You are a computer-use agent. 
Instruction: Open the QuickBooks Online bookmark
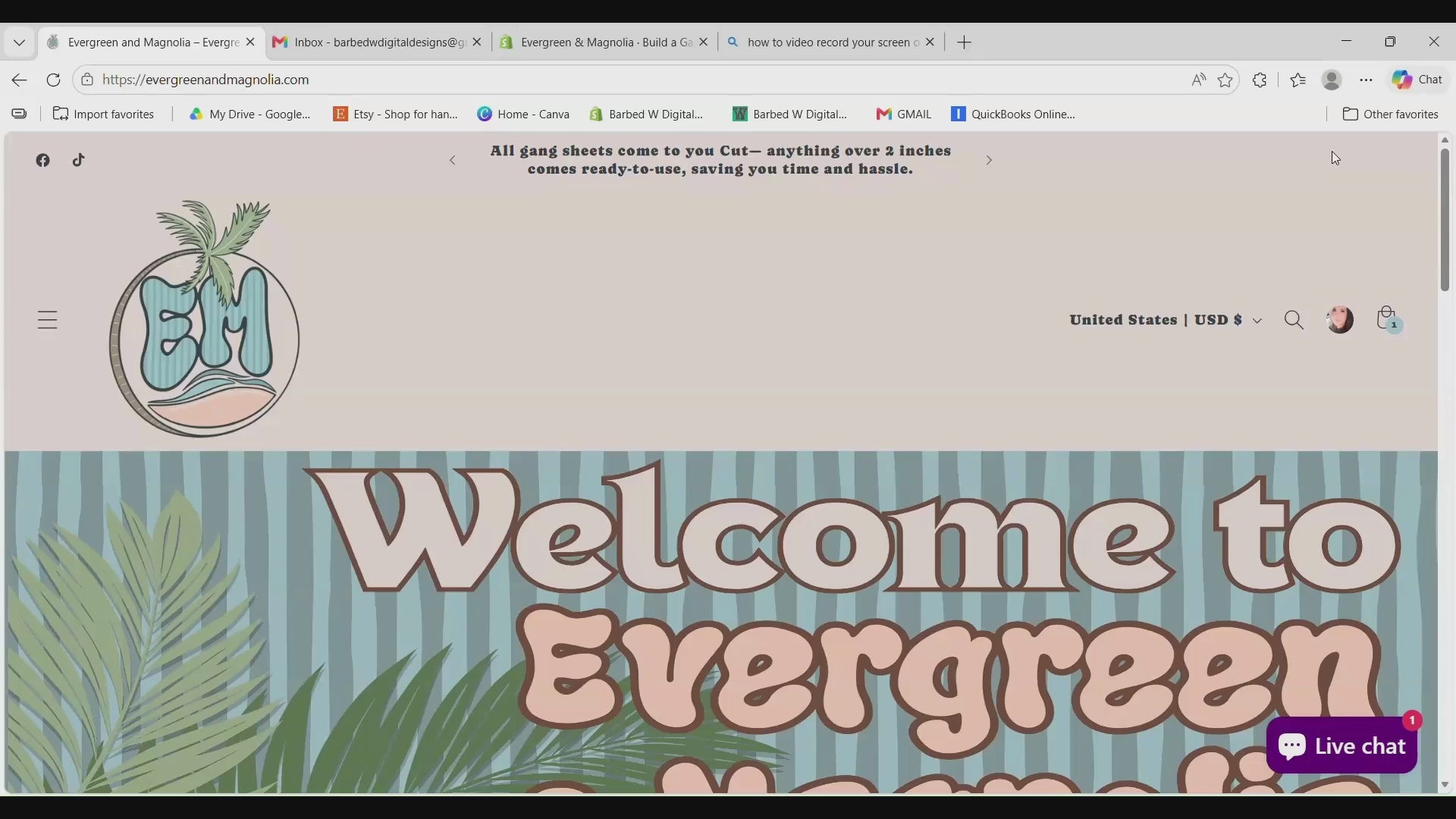(x=1013, y=115)
